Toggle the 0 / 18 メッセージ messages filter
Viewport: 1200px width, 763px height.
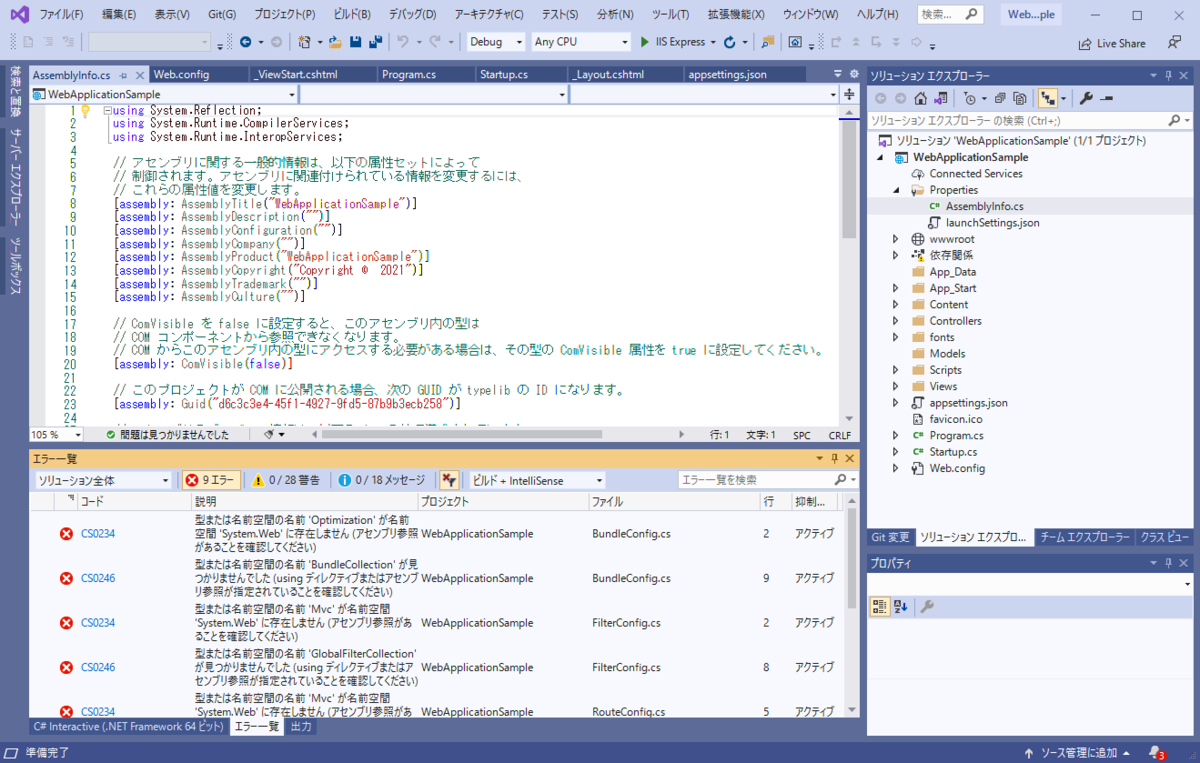tap(381, 480)
